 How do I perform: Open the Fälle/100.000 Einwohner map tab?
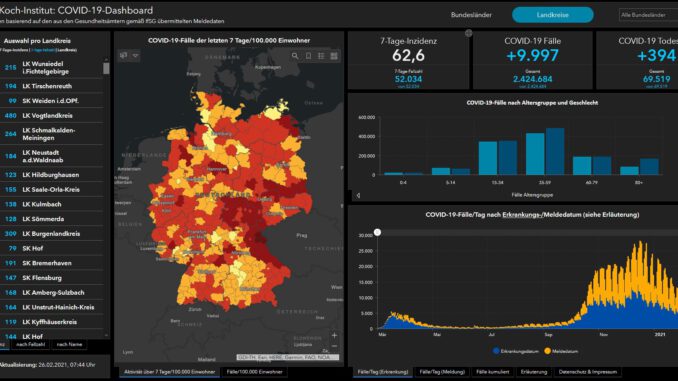coord(254,372)
